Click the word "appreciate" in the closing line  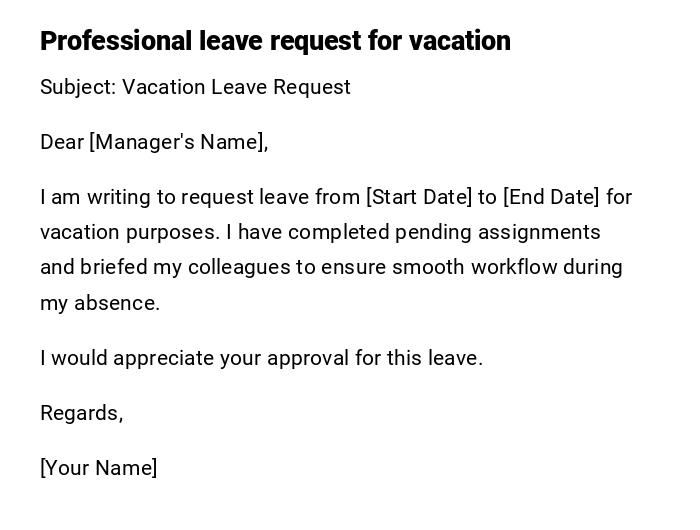[x=160, y=358]
